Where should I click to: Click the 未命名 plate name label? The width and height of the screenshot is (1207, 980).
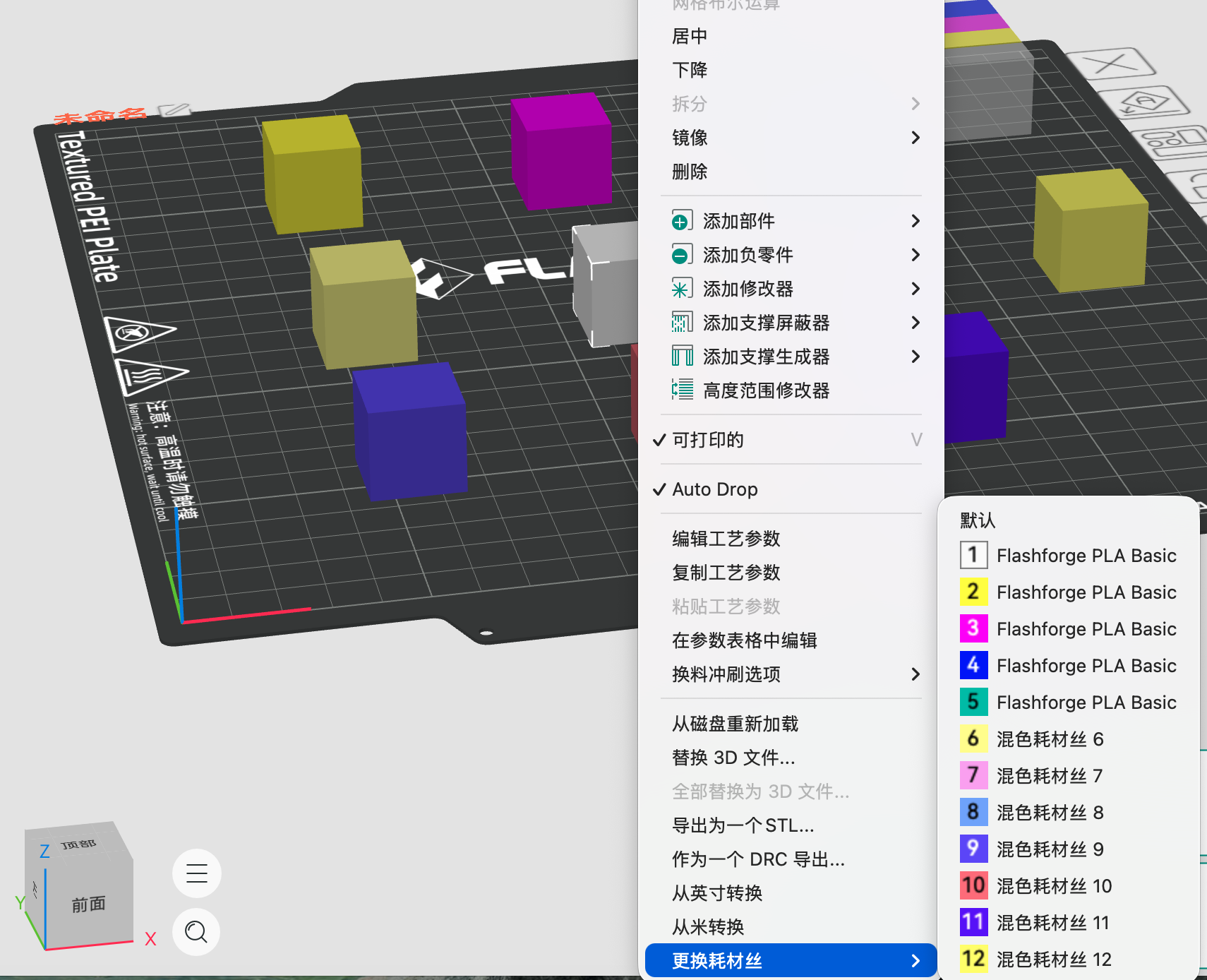[101, 116]
